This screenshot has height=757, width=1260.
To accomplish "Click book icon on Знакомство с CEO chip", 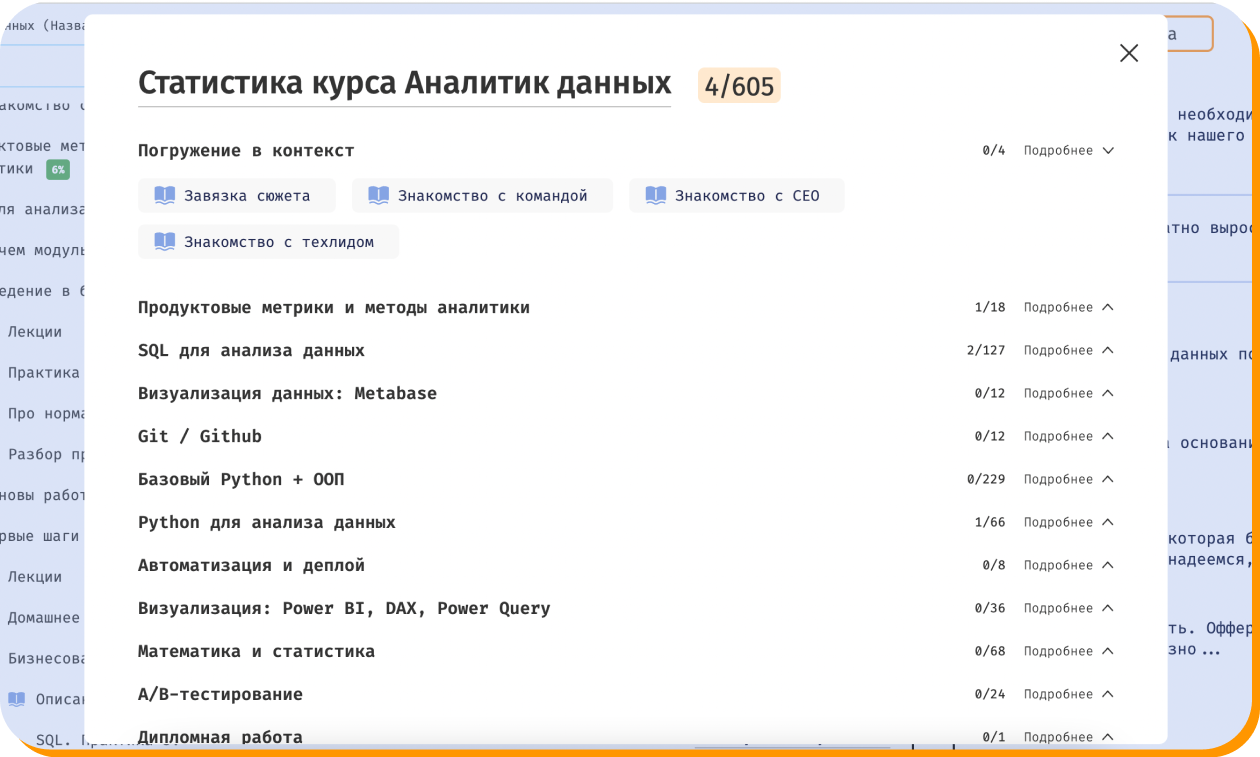I will click(656, 196).
